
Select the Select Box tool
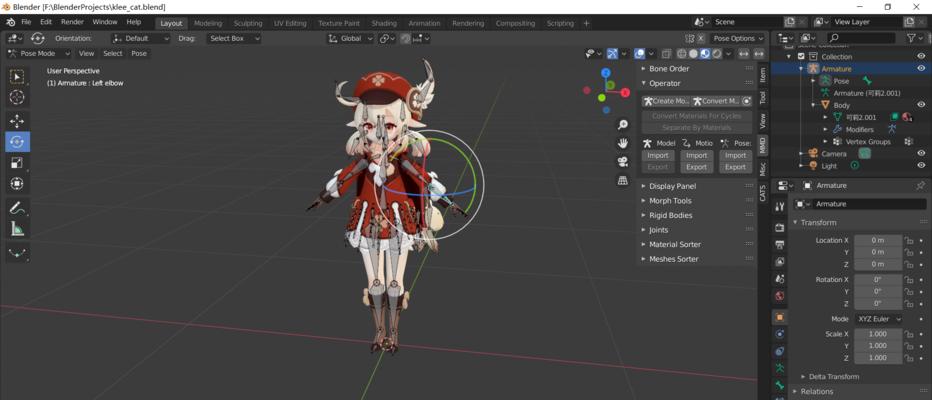click(17, 77)
